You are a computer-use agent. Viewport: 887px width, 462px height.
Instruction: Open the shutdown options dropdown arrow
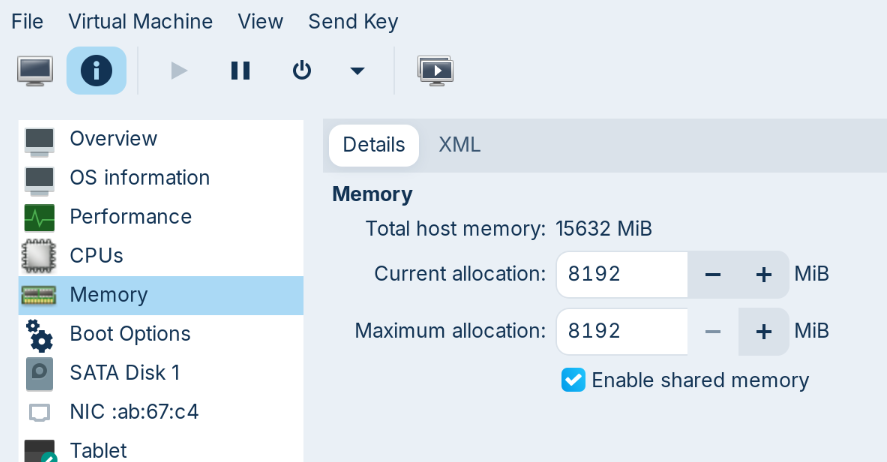coord(357,71)
